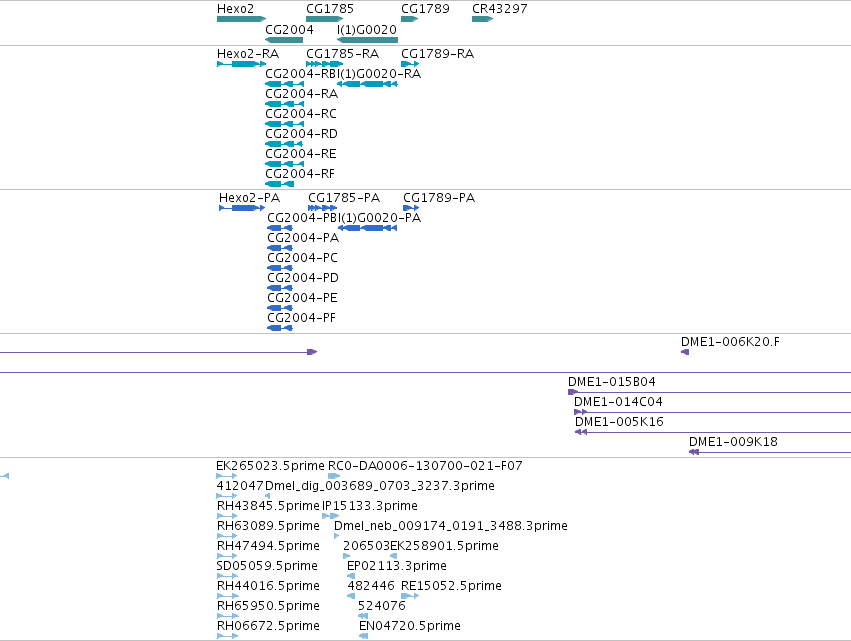This screenshot has height=641, width=851.
Task: Select protein CG2004-PE
Action: (280, 308)
